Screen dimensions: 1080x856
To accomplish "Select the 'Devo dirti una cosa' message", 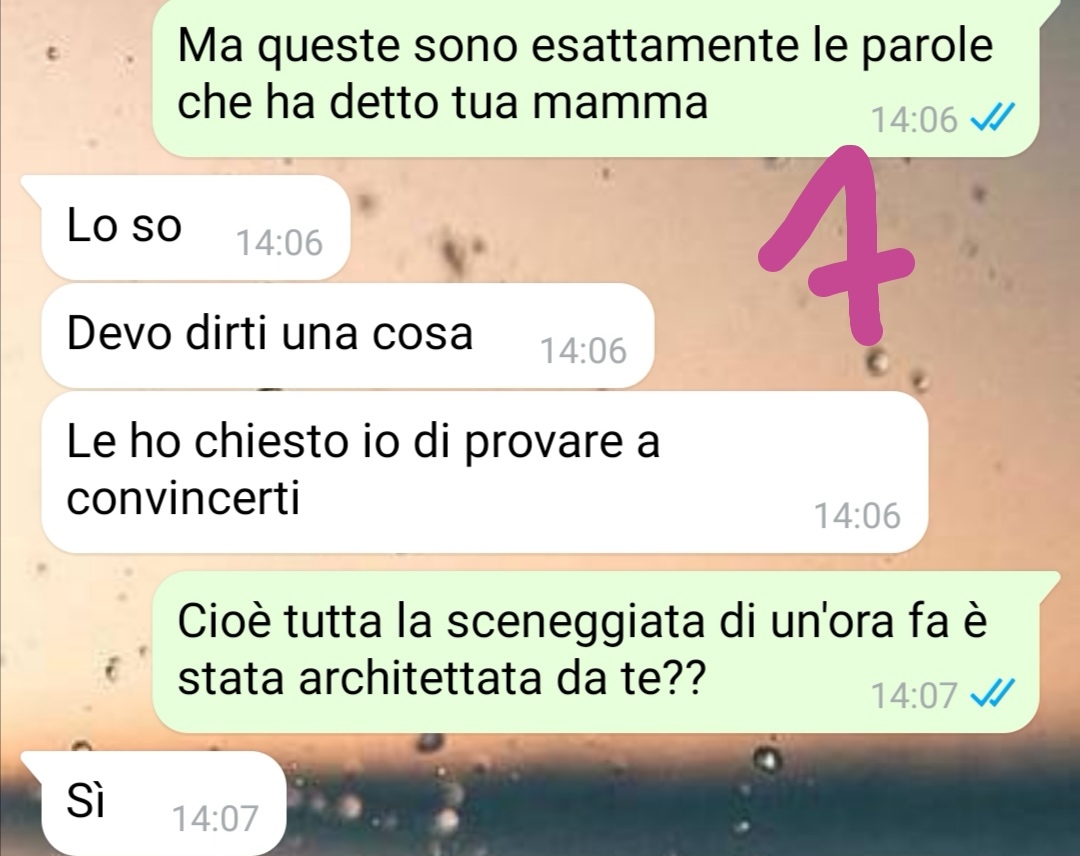I will pyautogui.click(x=347, y=335).
